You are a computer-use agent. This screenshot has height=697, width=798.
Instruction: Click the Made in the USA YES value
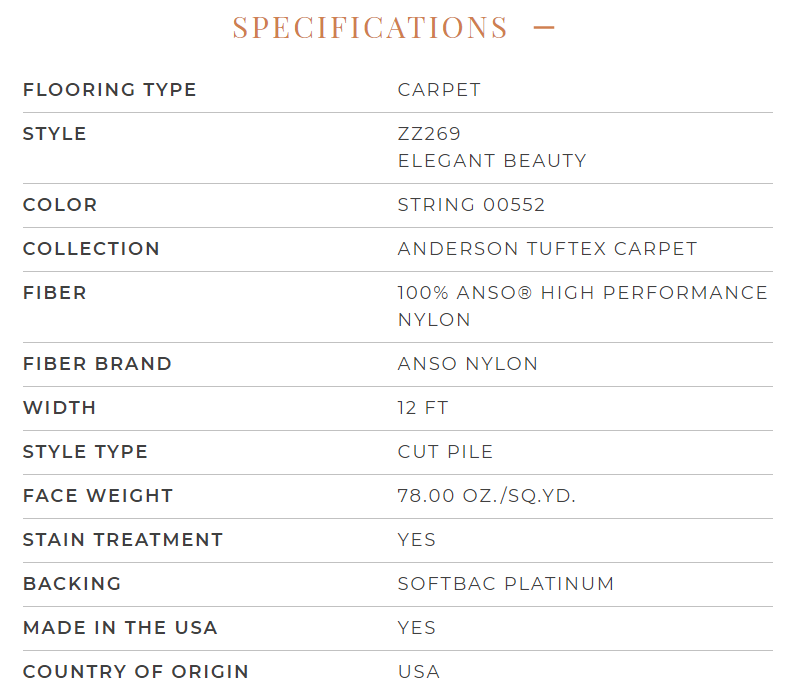pyautogui.click(x=417, y=628)
